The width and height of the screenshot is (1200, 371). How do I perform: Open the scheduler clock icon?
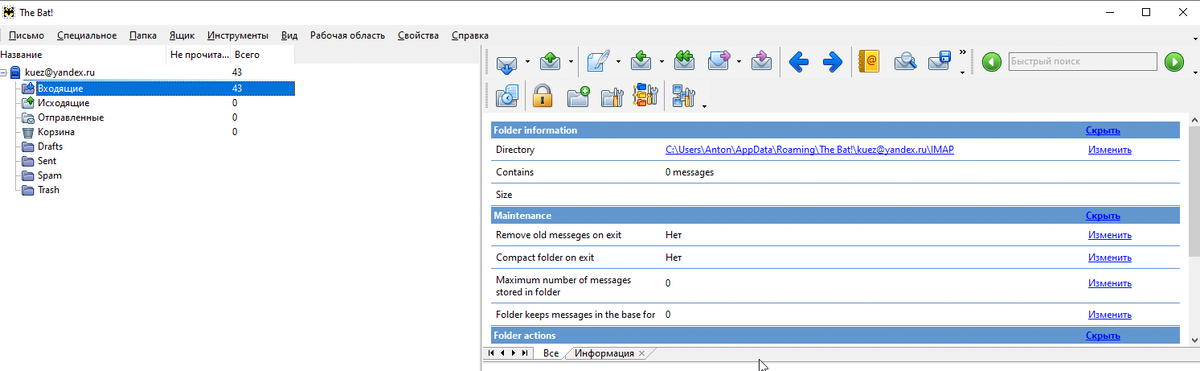coord(507,96)
